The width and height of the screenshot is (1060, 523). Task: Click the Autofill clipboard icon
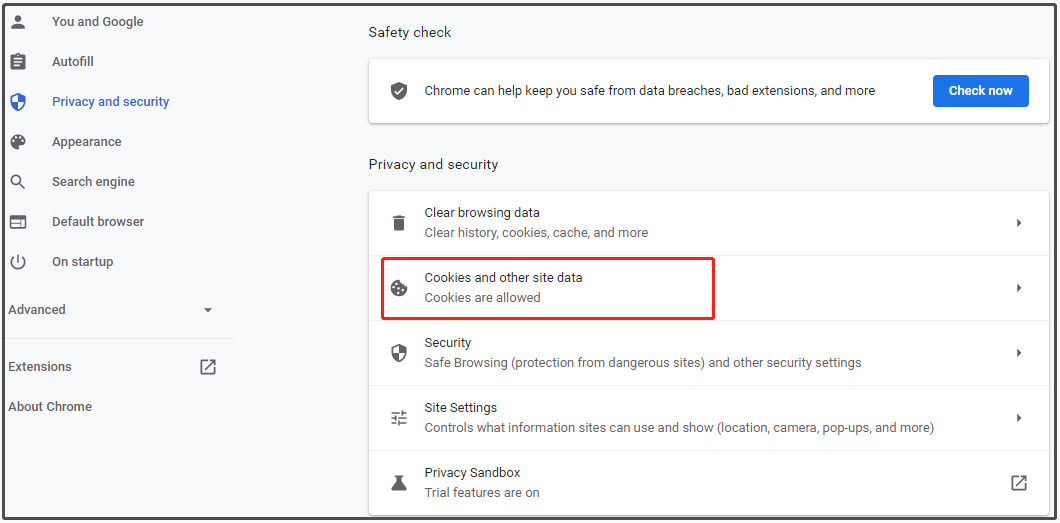click(18, 61)
